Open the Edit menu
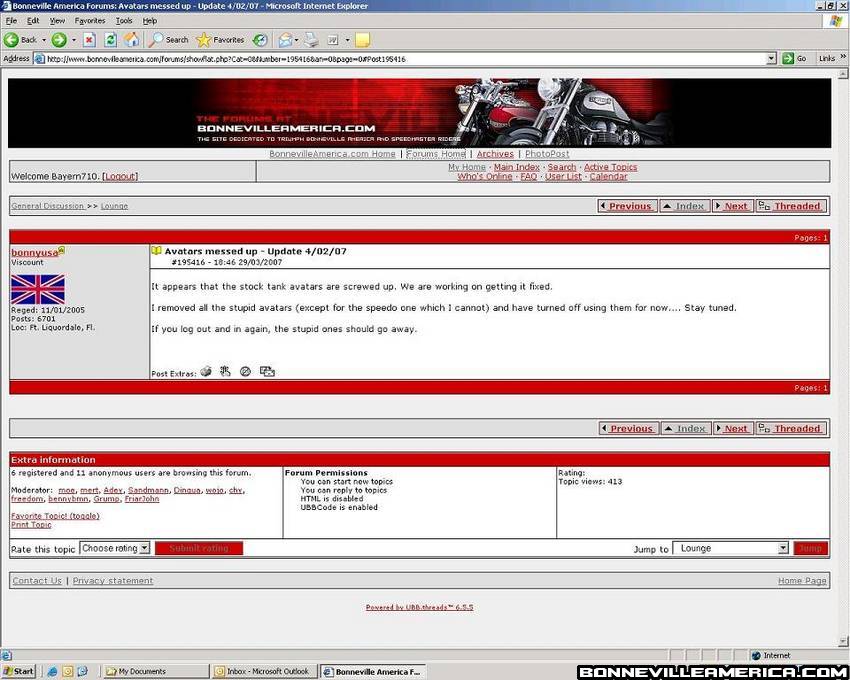 (33, 21)
